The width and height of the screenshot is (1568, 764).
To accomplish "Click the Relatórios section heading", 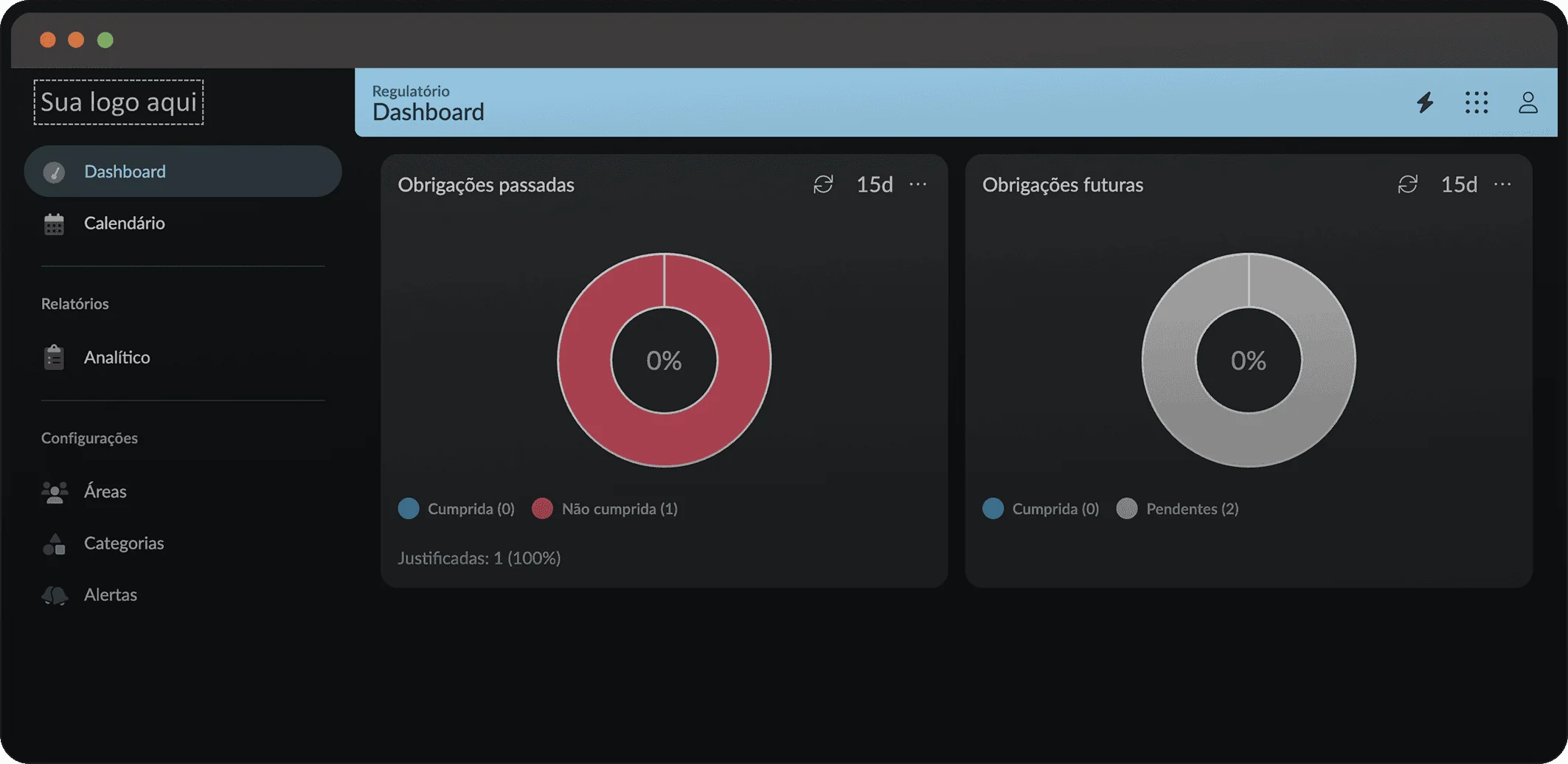I will point(75,304).
